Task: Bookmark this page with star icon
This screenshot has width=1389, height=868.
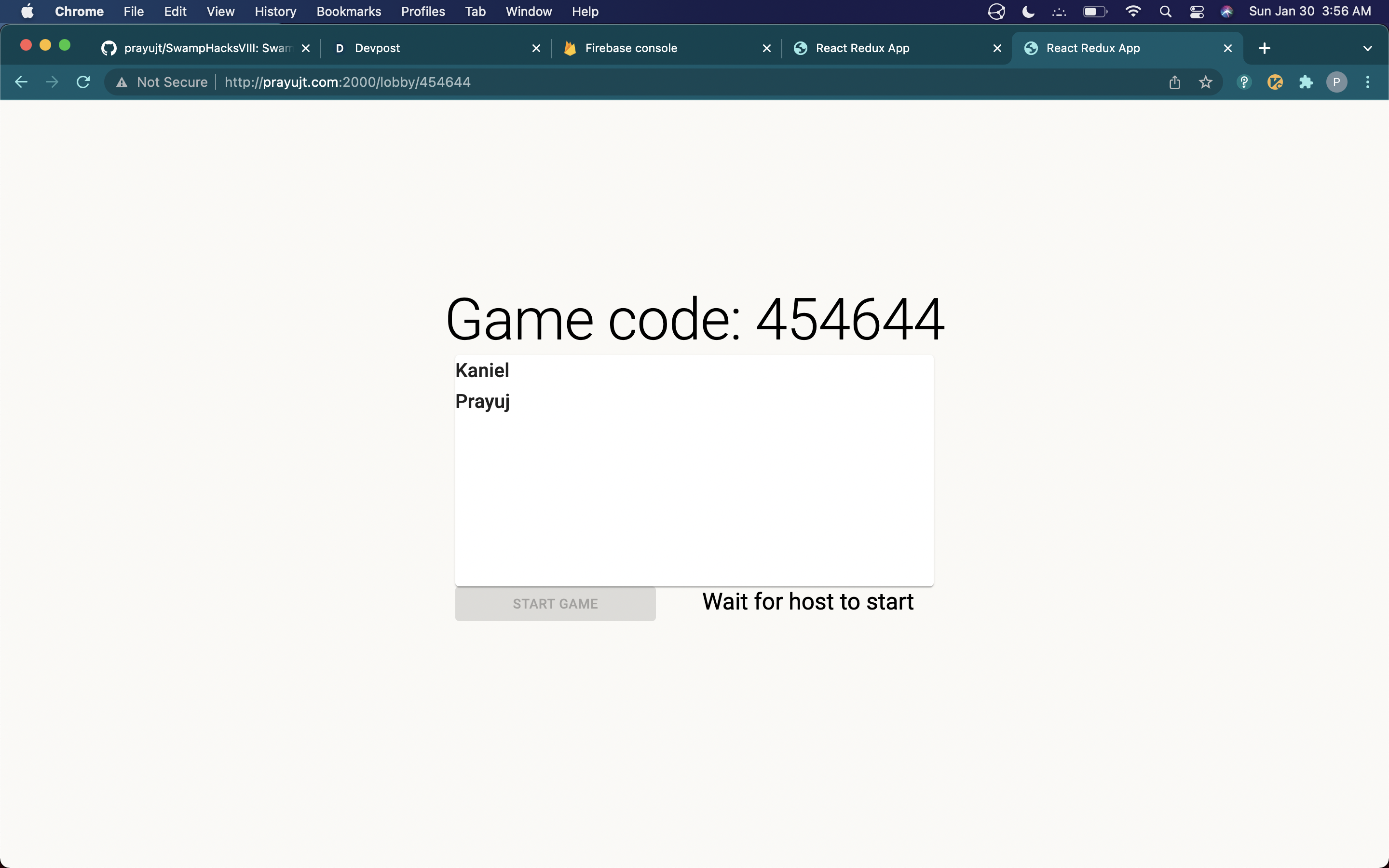Action: coord(1205,82)
